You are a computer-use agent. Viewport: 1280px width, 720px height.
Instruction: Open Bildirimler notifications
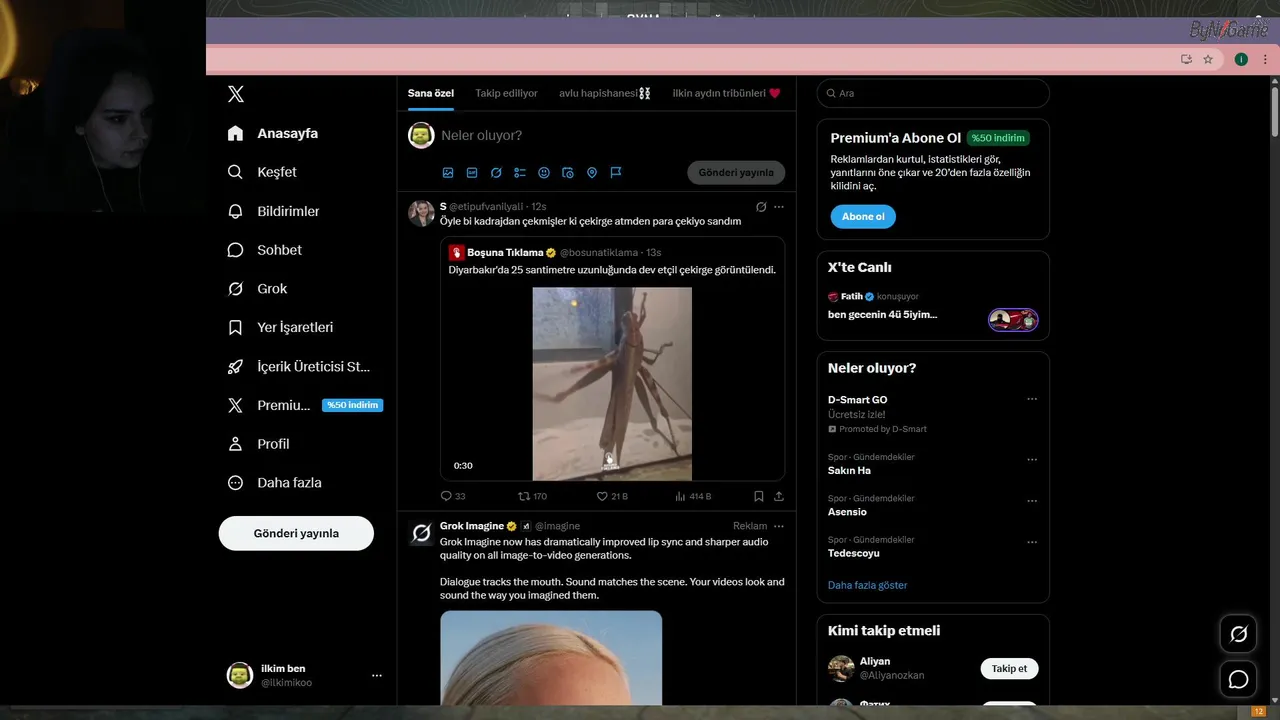(x=274, y=211)
